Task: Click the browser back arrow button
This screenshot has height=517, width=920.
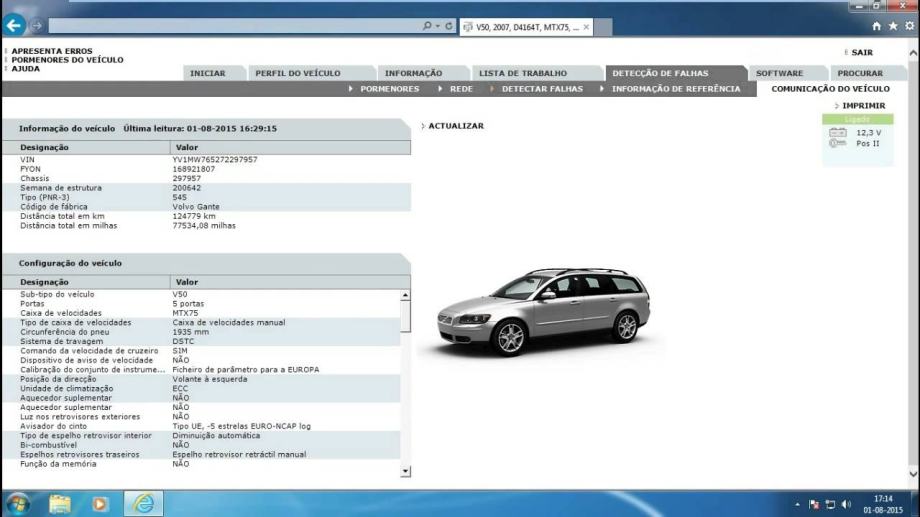Action: click(x=14, y=25)
